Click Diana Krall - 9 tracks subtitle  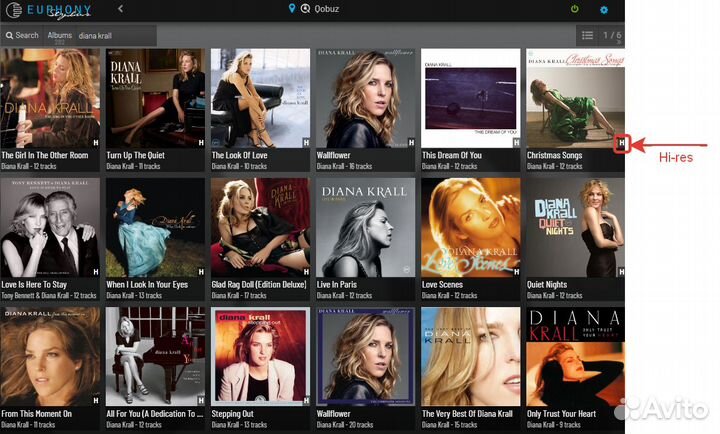click(x=553, y=425)
